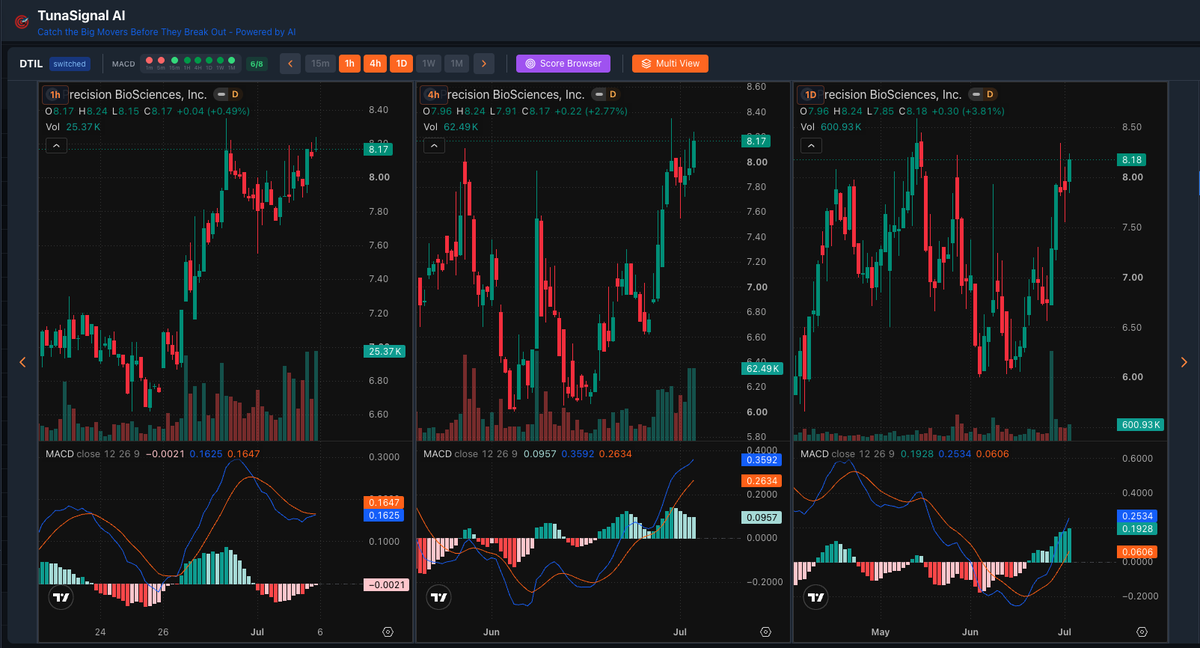Click MACD legend title in the 1h chart
This screenshot has height=648, width=1200.
point(60,454)
